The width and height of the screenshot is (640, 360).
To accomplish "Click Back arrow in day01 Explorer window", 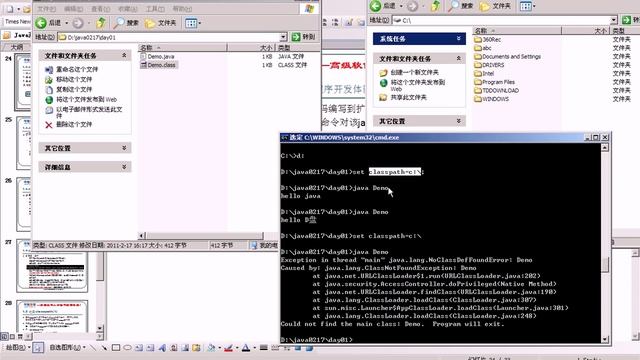I will click(x=41, y=23).
